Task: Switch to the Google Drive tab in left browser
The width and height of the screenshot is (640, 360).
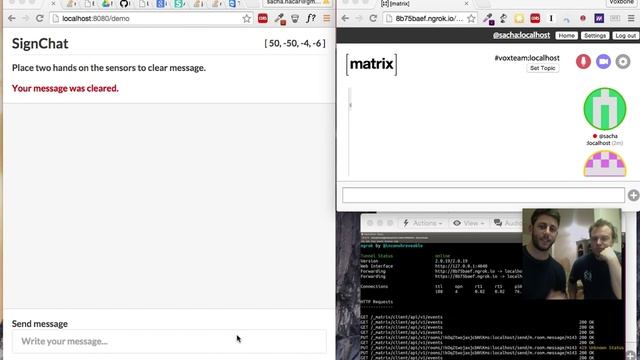Action: tap(107, 4)
